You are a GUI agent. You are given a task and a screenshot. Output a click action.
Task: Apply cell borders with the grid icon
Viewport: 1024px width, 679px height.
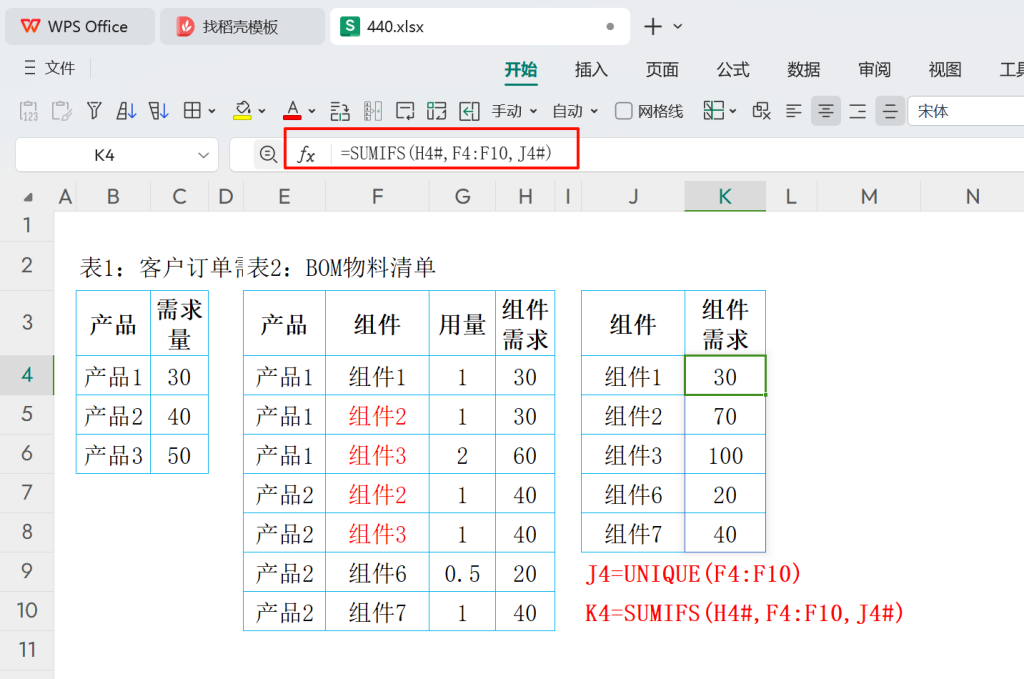[x=192, y=111]
